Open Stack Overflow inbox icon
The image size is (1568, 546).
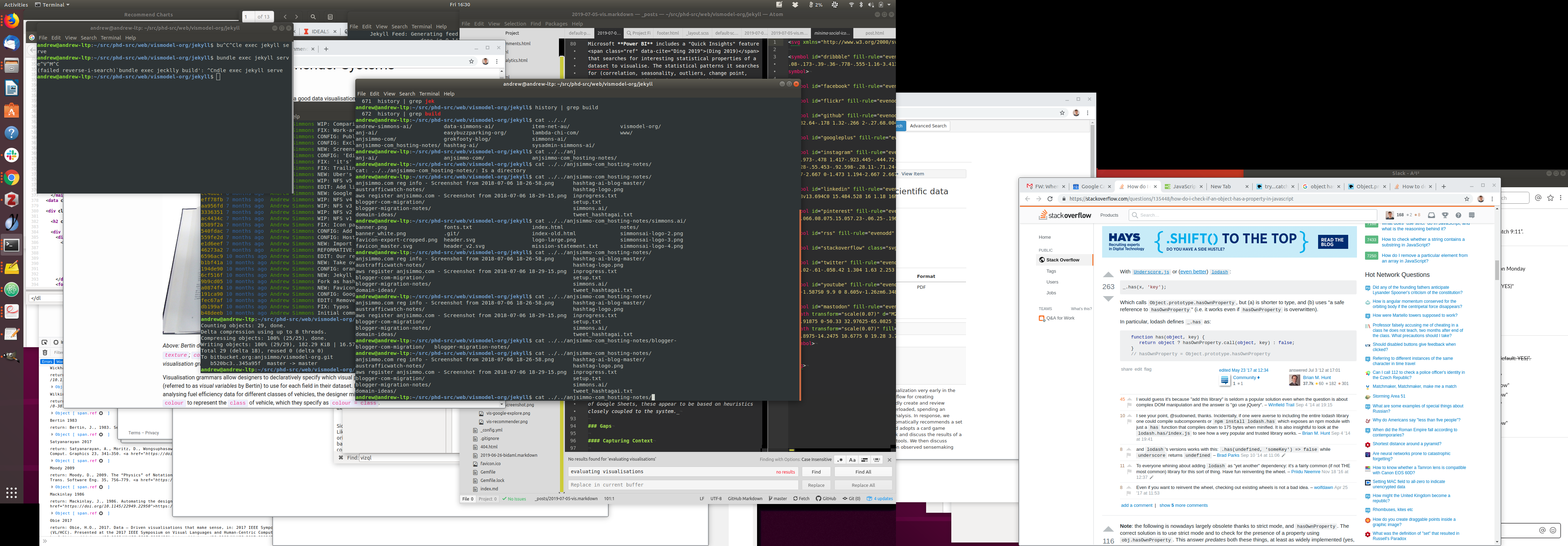1431,215
